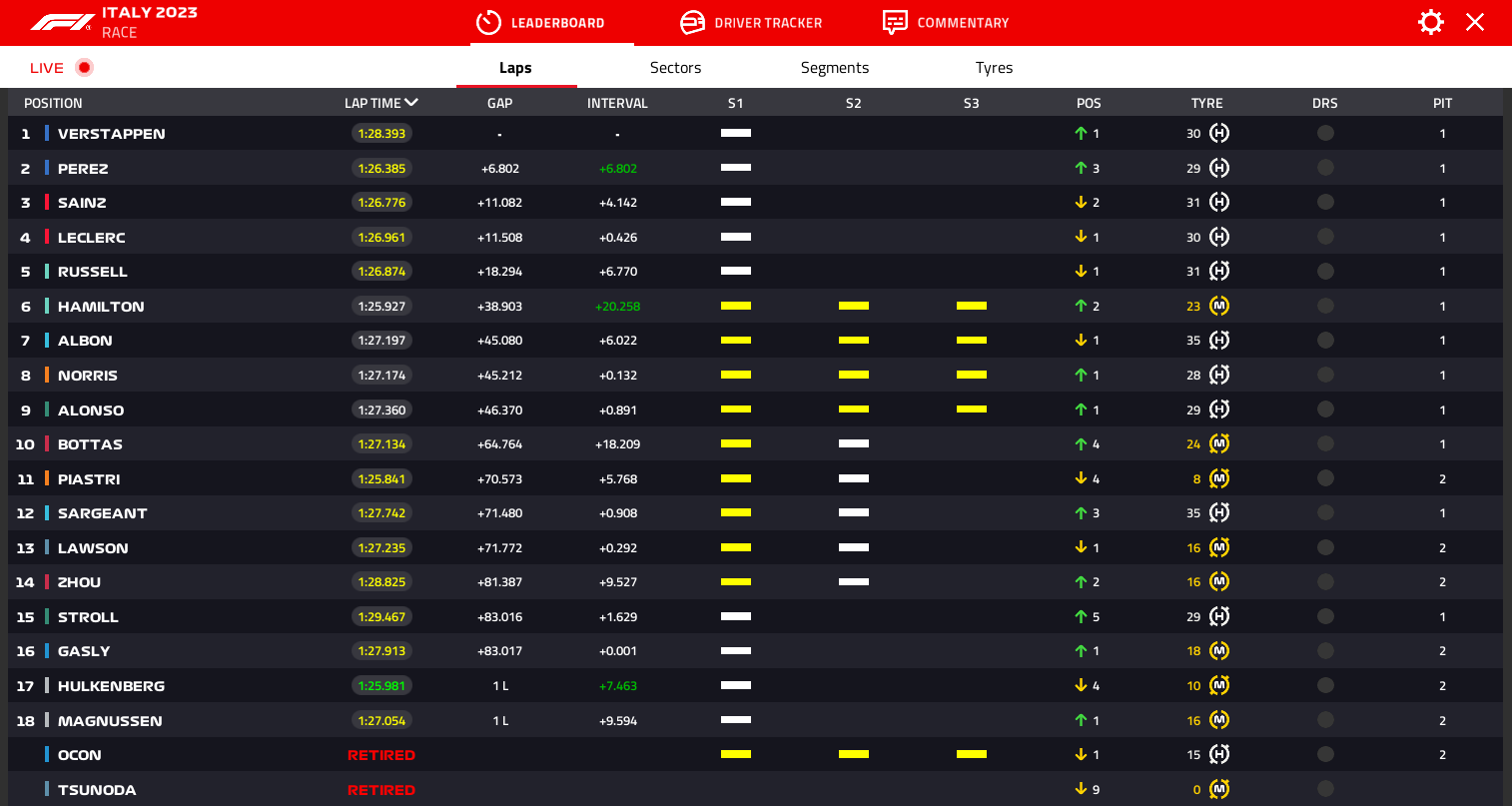The height and width of the screenshot is (806, 1512).
Task: Click Tsunoda's medium tyre icon
Action: coord(1219,789)
